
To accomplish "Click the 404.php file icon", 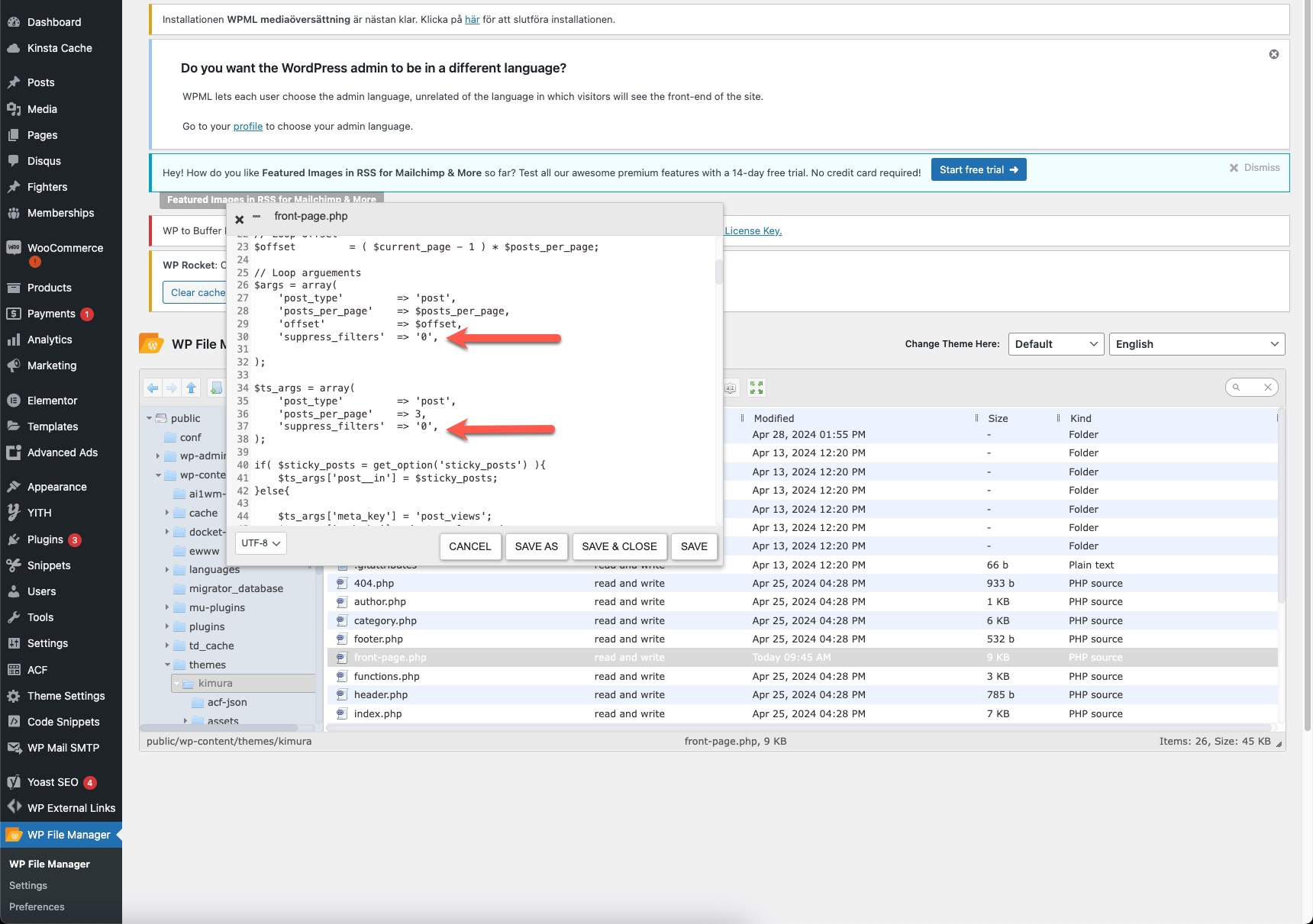I will point(341,583).
